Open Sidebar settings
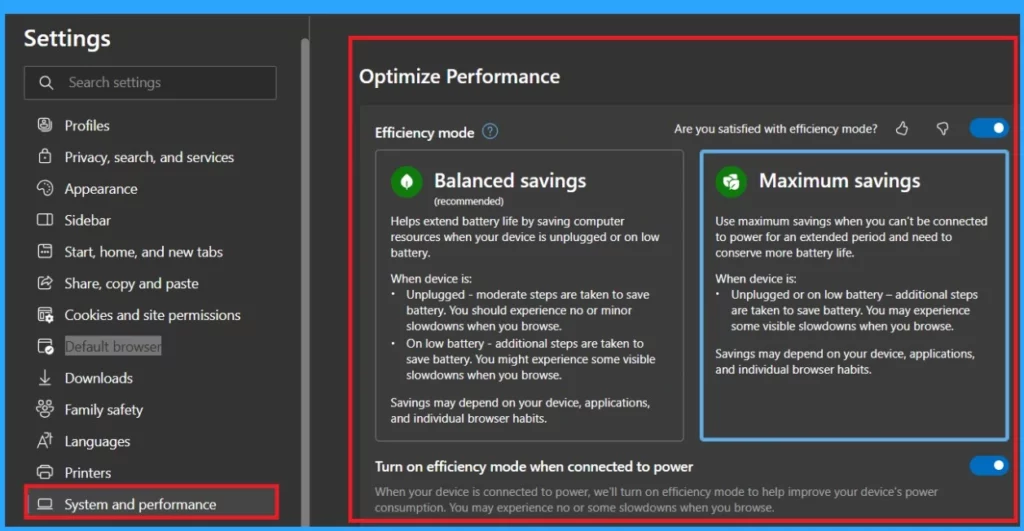 pyautogui.click(x=88, y=220)
